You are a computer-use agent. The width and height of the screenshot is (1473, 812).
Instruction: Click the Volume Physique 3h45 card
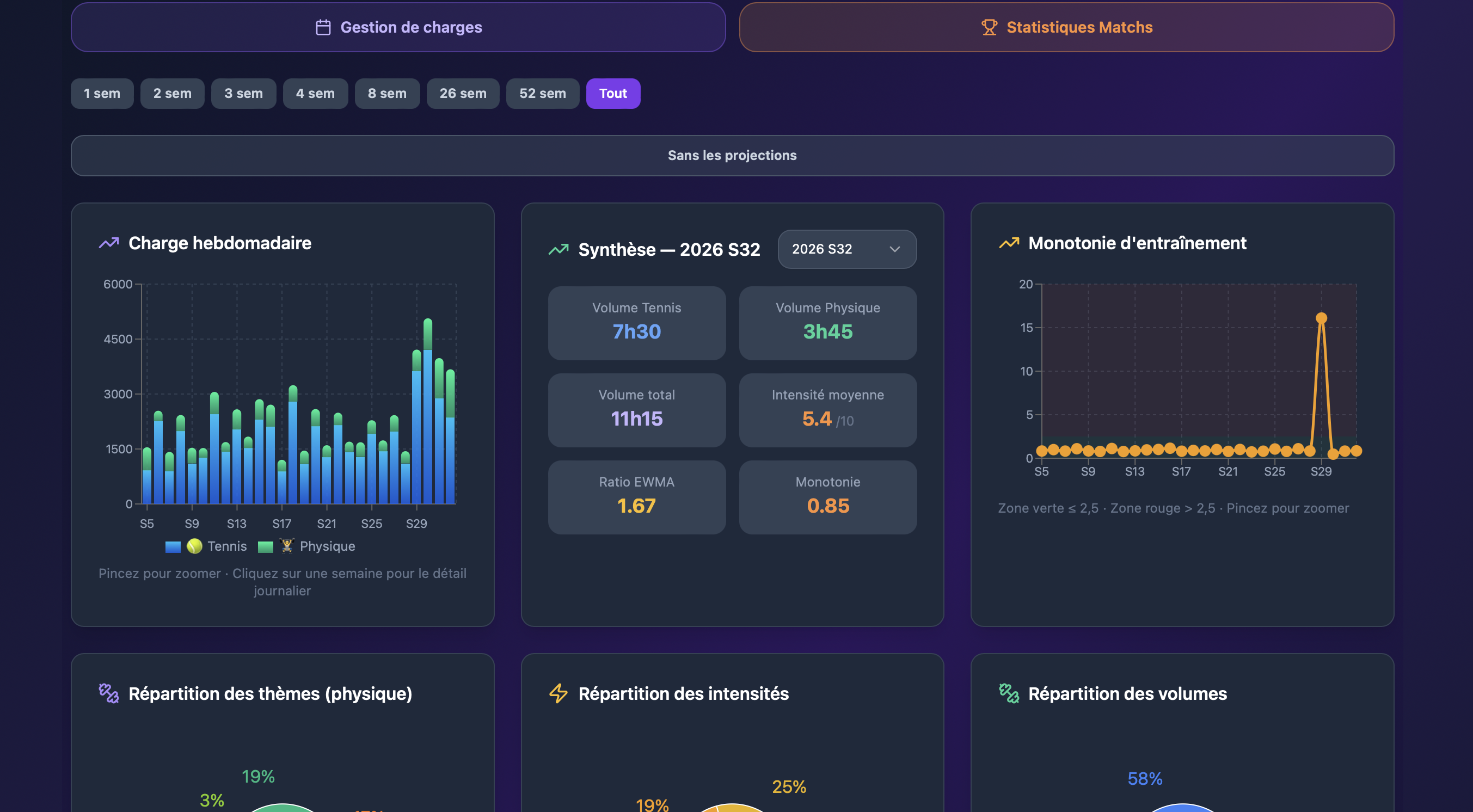click(x=828, y=323)
